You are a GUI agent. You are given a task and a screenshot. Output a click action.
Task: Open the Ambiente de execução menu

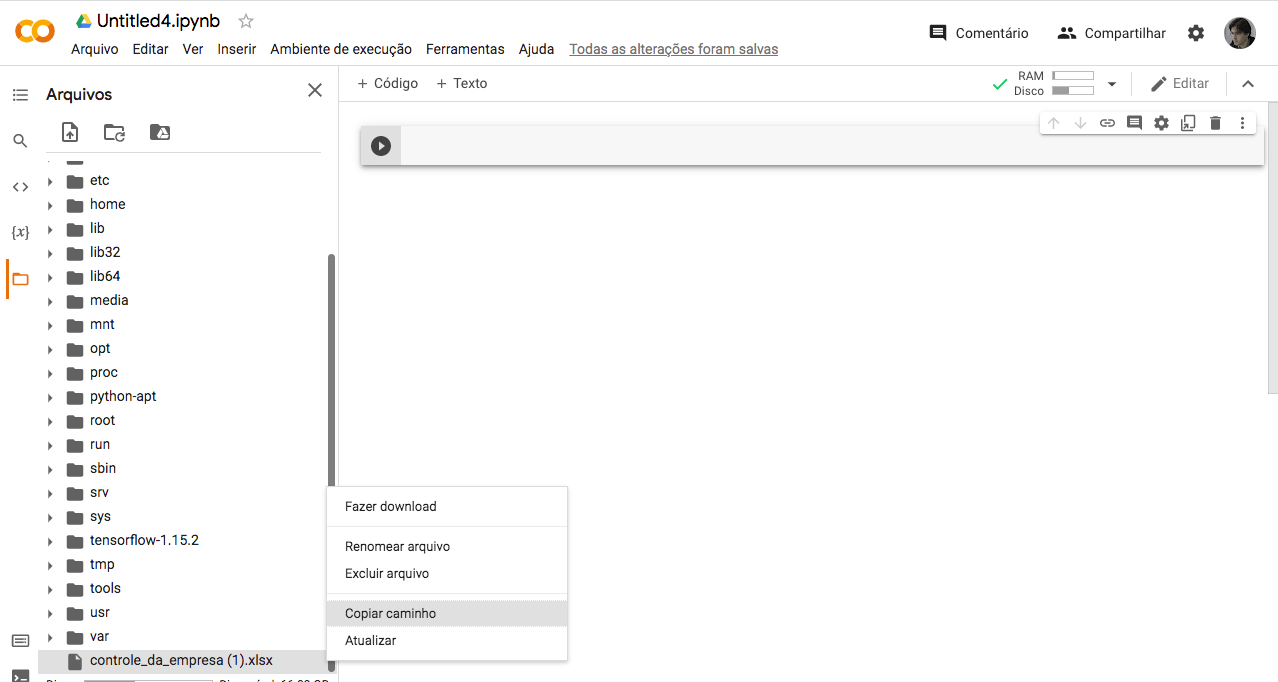[340, 48]
